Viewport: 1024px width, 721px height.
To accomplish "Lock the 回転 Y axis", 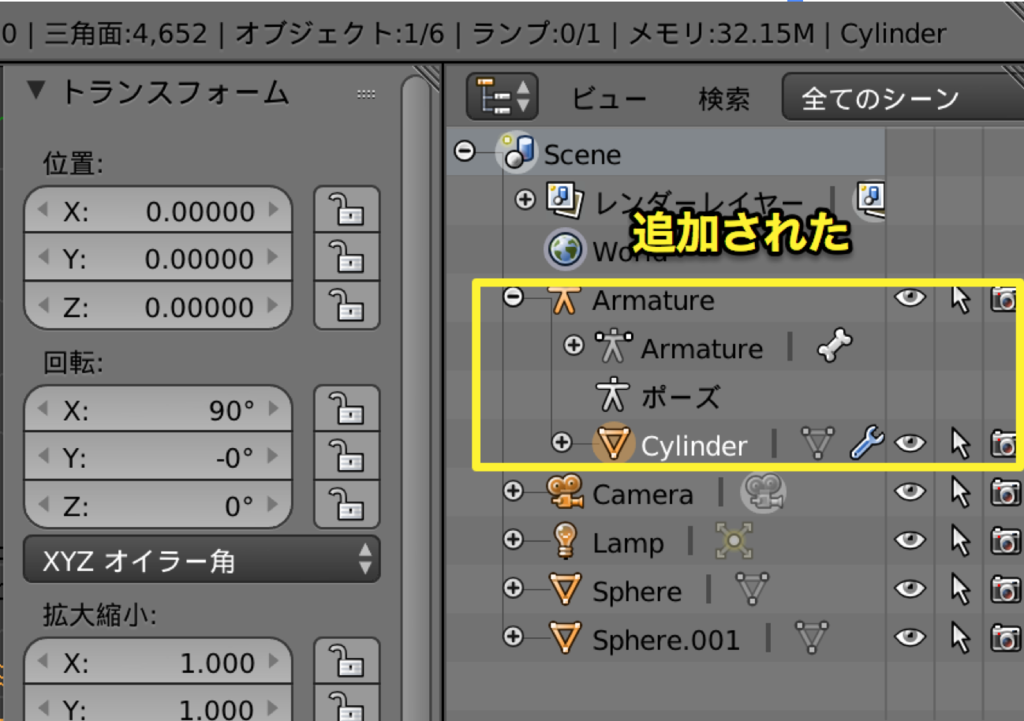I will point(347,457).
